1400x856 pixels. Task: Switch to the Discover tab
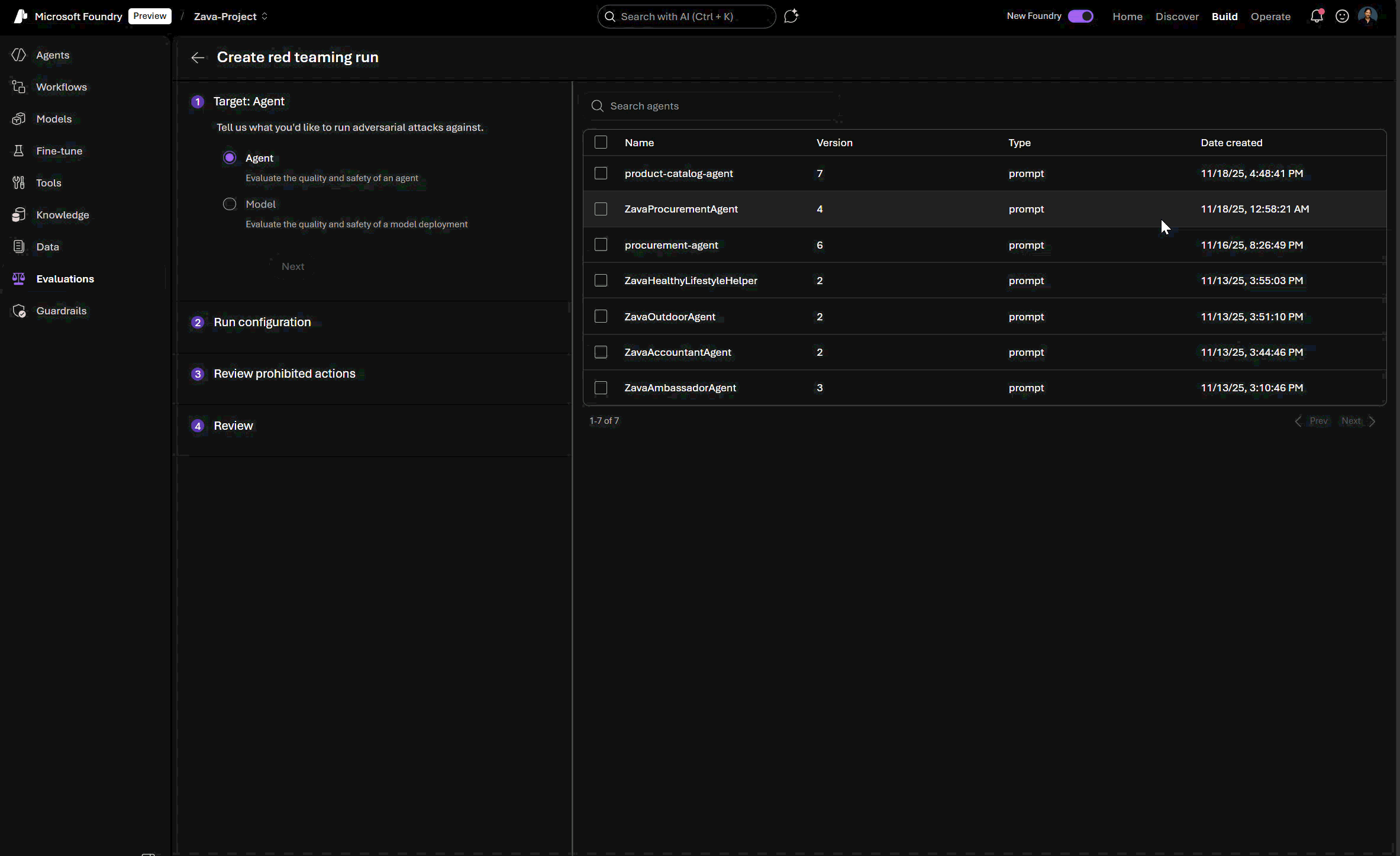pyautogui.click(x=1177, y=17)
